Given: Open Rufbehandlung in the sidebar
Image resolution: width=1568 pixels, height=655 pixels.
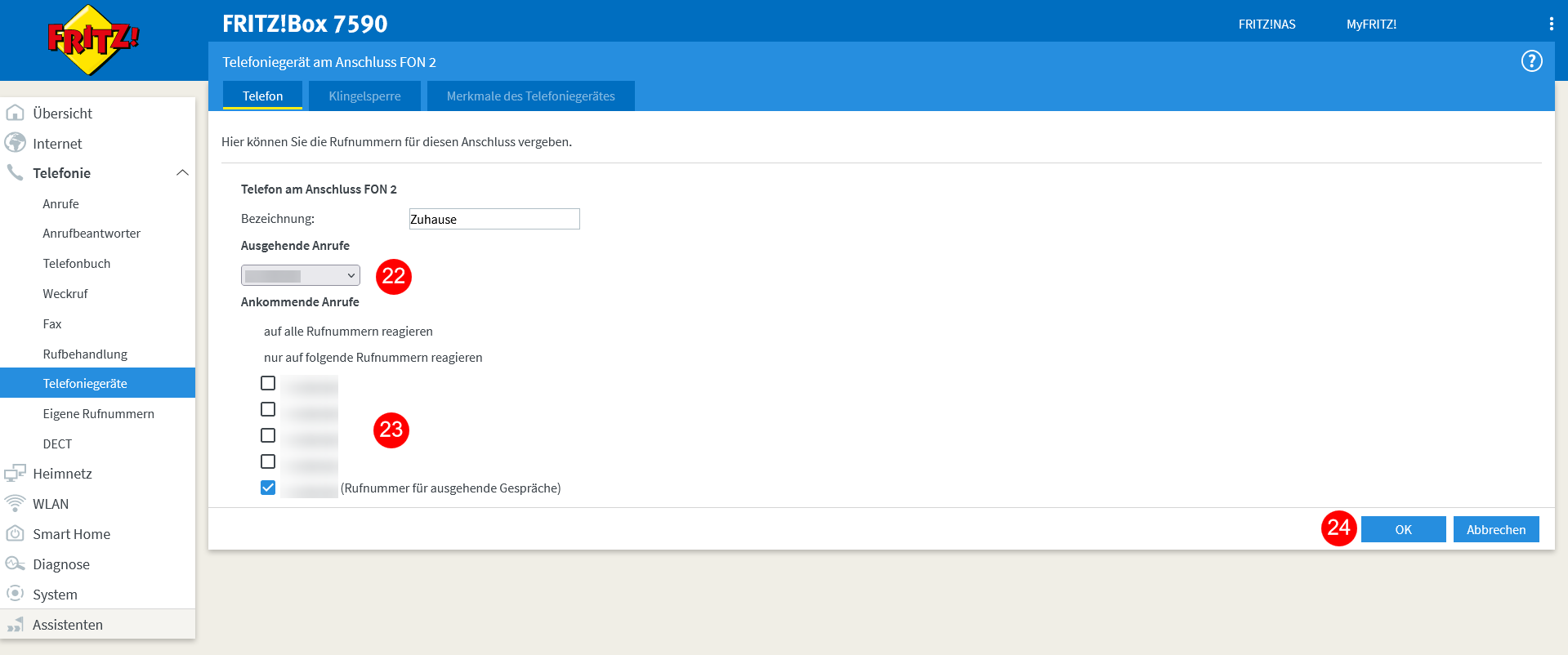Looking at the screenshot, I should pos(85,354).
